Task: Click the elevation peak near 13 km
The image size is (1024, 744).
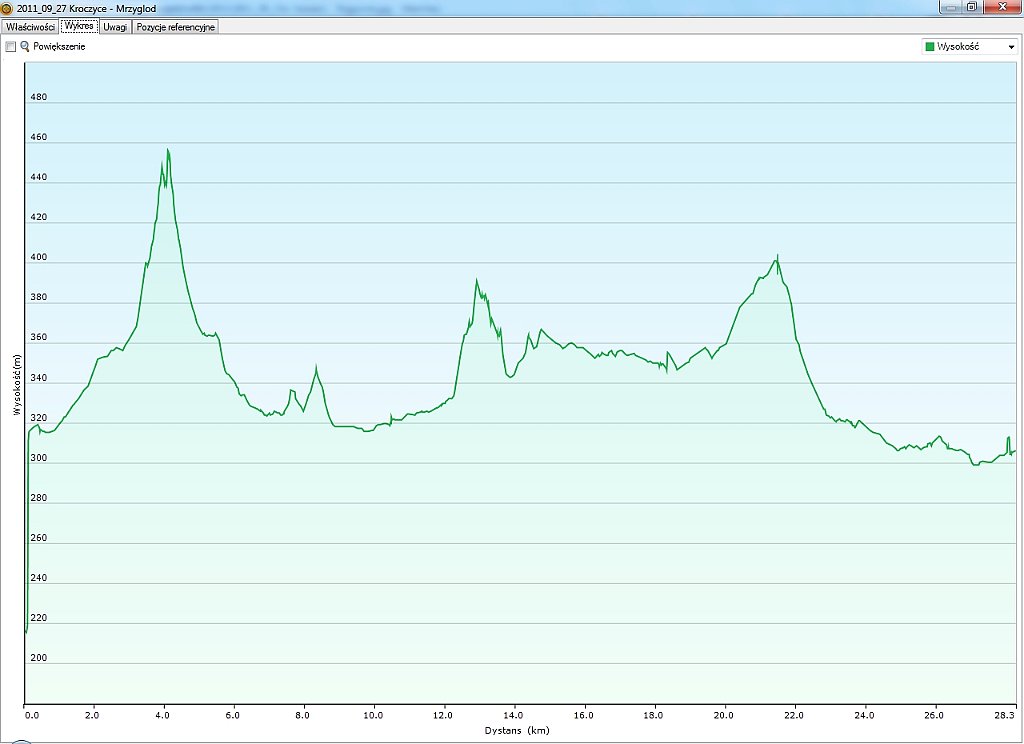Action: click(477, 280)
